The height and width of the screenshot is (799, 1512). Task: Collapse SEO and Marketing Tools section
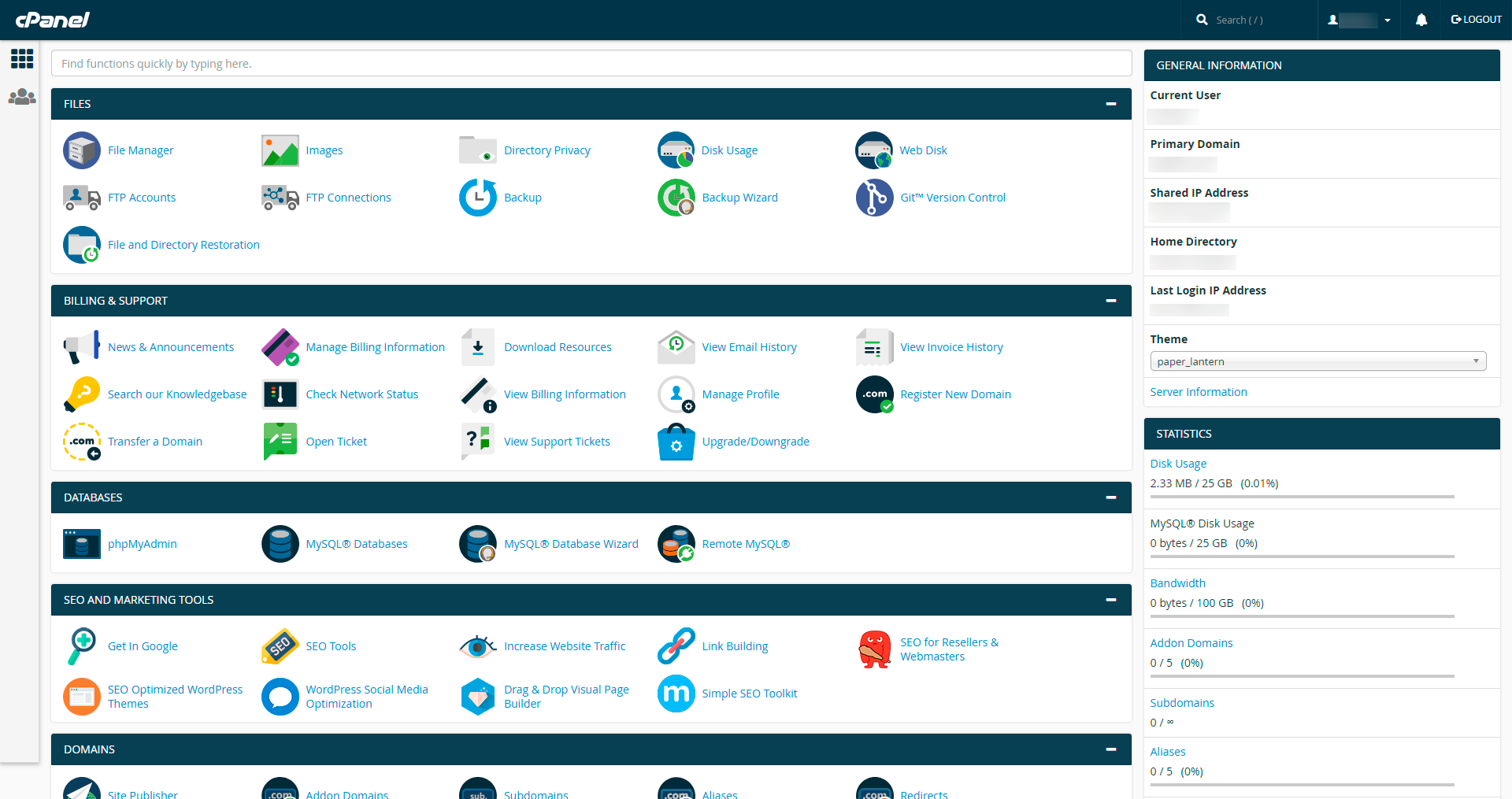click(x=1111, y=600)
